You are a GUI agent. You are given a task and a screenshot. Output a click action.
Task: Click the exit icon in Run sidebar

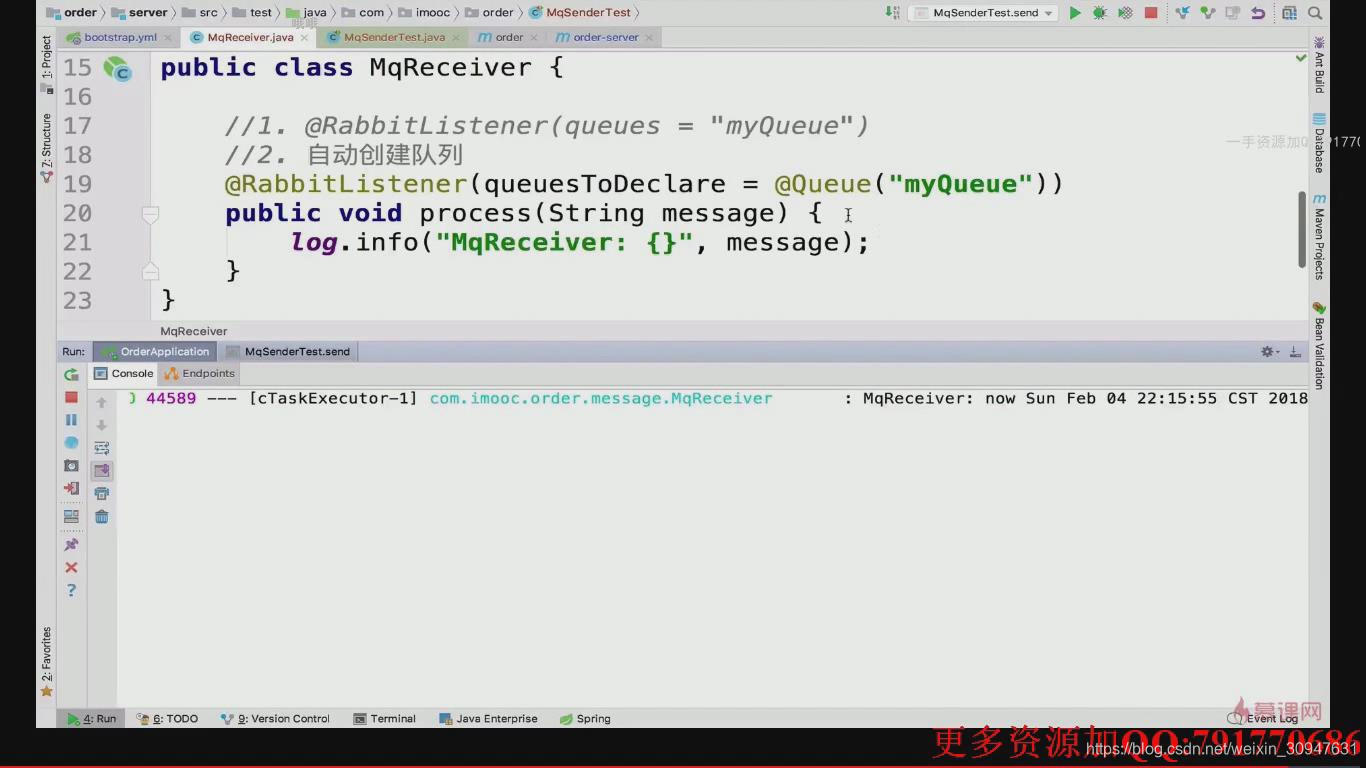click(71, 489)
